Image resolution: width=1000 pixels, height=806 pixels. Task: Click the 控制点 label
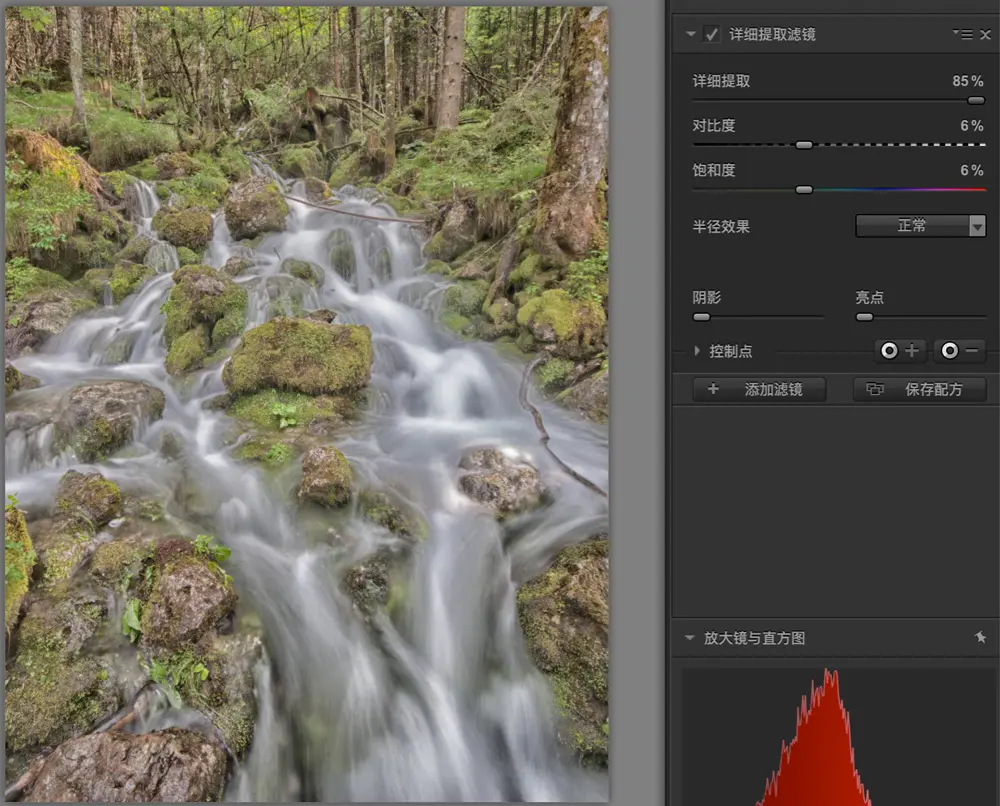pyautogui.click(x=731, y=351)
